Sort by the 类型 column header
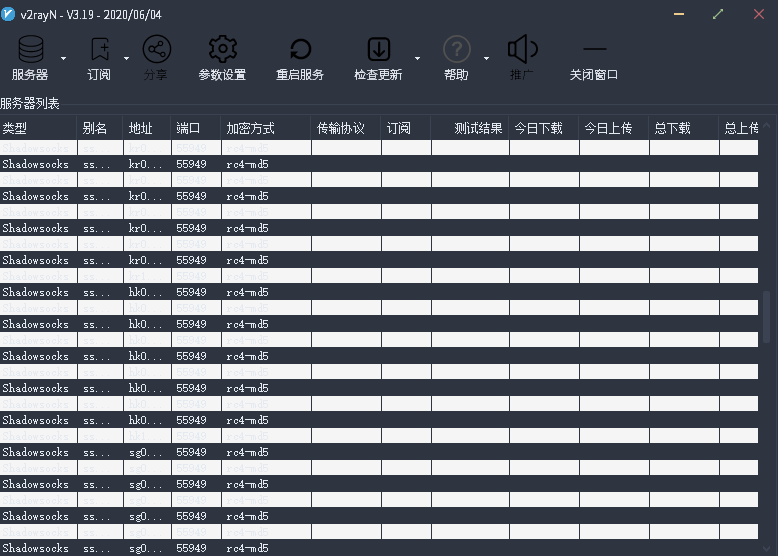The height and width of the screenshot is (556, 778). tap(38, 128)
